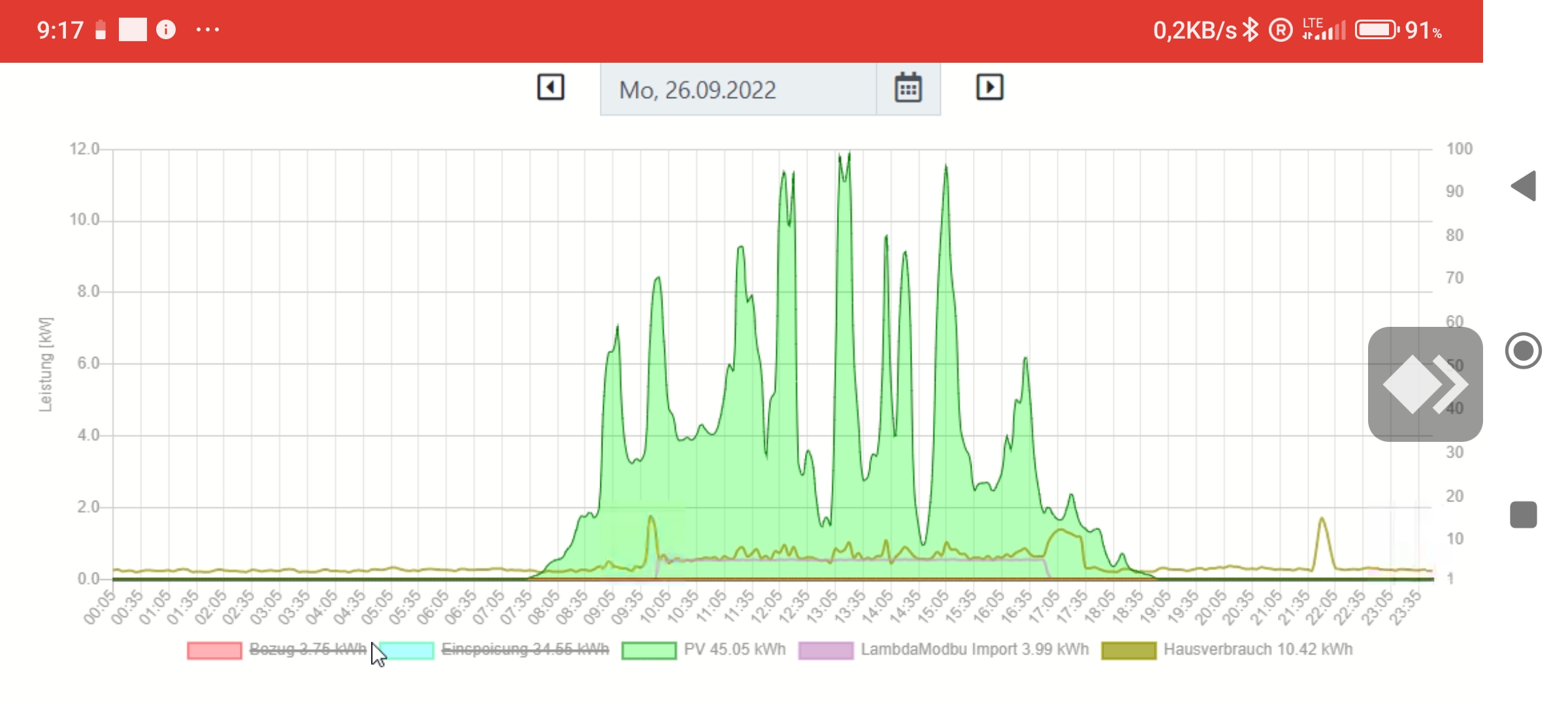Viewport: 1568px width, 706px height.
Task: Tap the battery icon showing 91%
Action: pos(1376,29)
